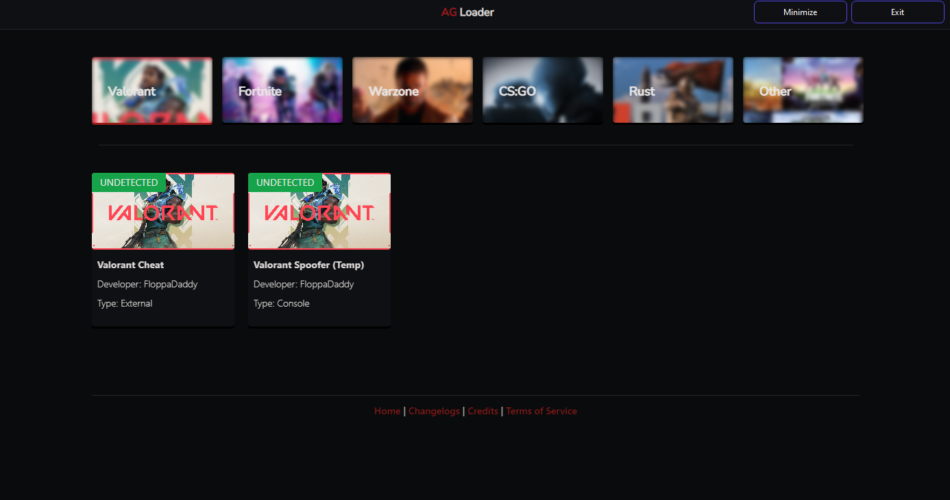Open the Rust game category
Viewport: 950px width, 500px height.
[673, 90]
